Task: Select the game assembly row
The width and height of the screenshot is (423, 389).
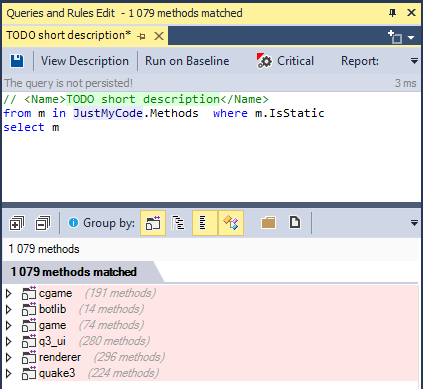Action: pyautogui.click(x=228, y=325)
